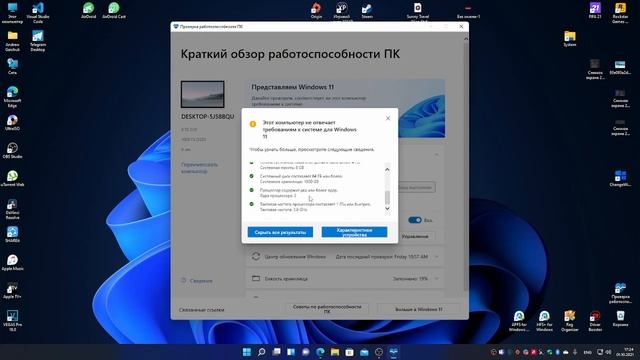Select the Тактовая частота процессора result
Image resolution: width=640 pixels, height=360 pixels.
coord(310,207)
